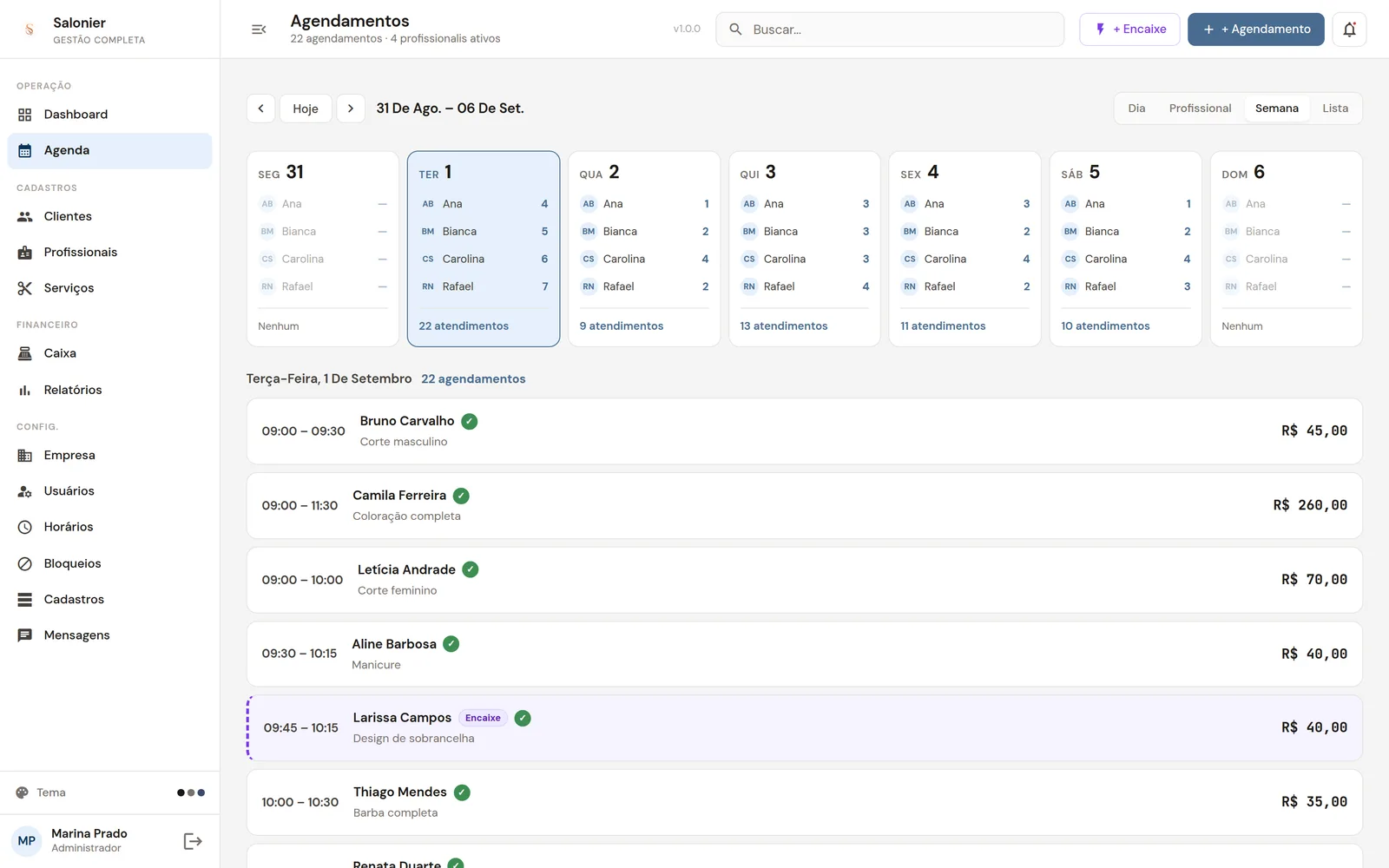Switch to the Profissional view tab

point(1200,108)
